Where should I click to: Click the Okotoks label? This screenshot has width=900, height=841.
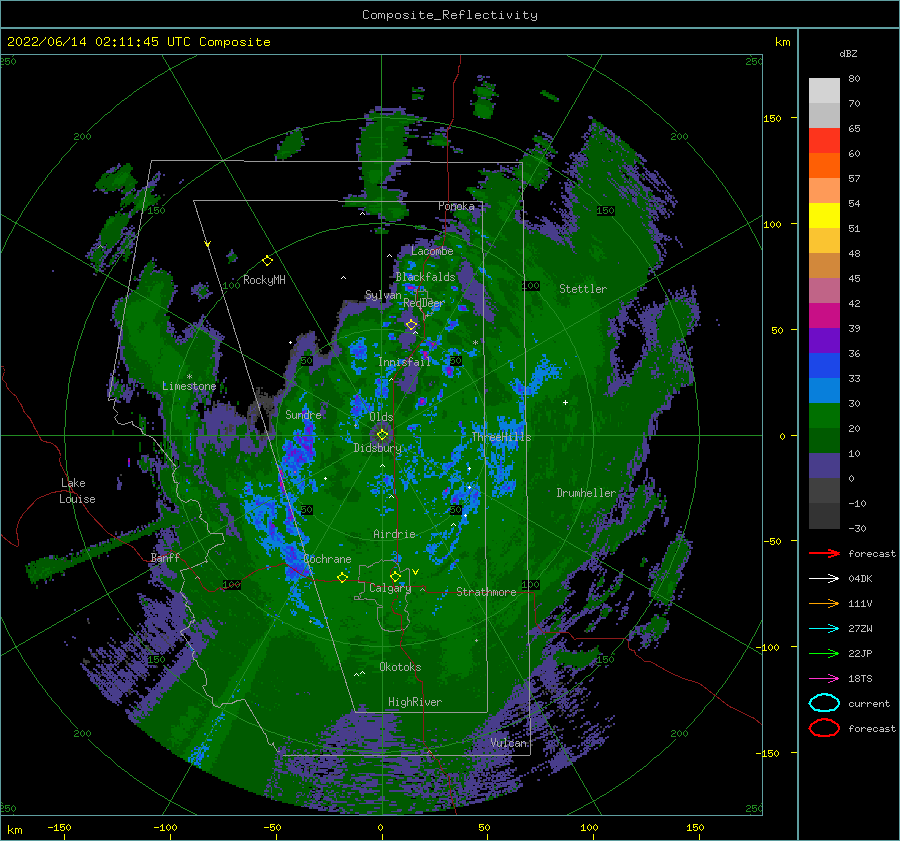(x=400, y=667)
